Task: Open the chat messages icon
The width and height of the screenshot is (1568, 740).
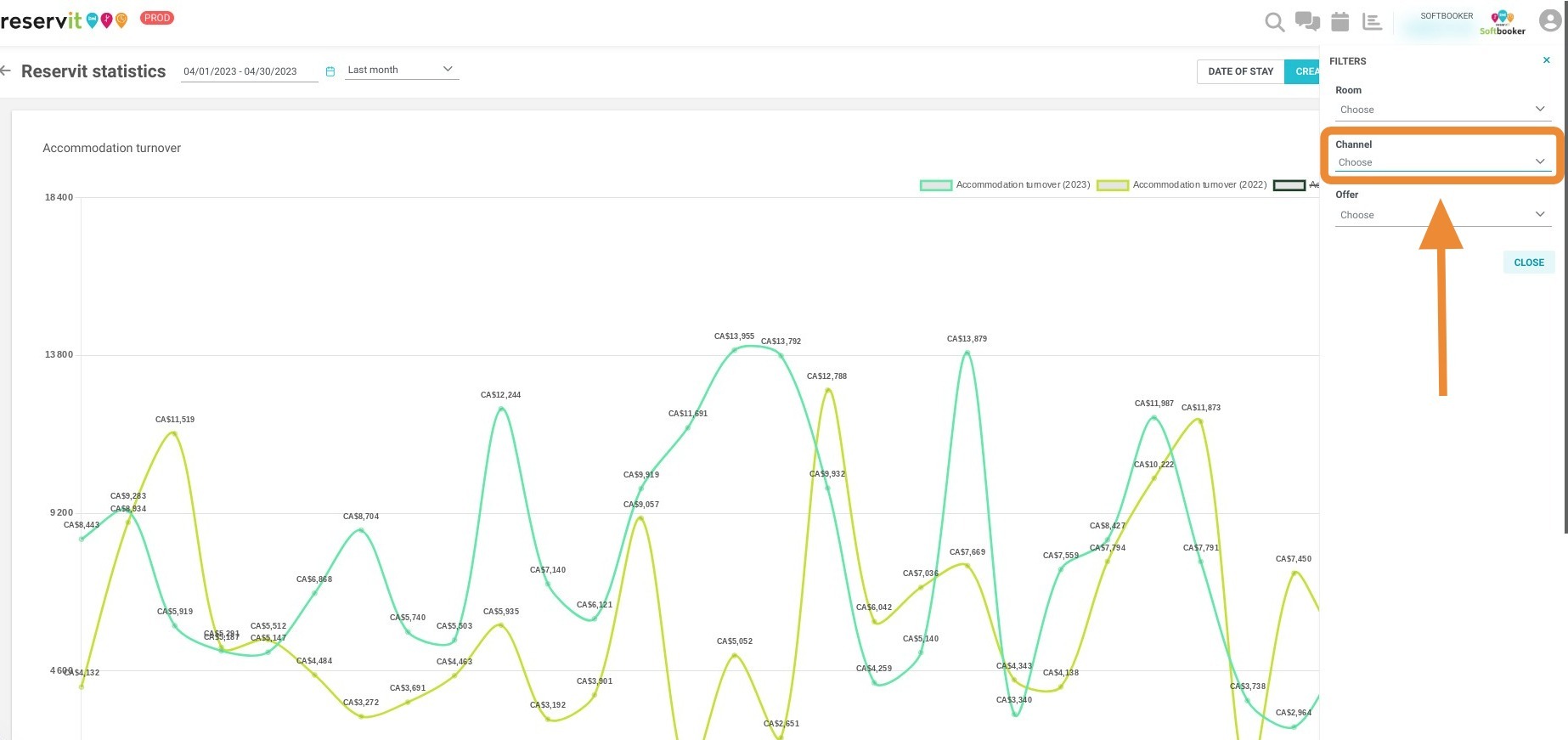Action: (x=1307, y=21)
